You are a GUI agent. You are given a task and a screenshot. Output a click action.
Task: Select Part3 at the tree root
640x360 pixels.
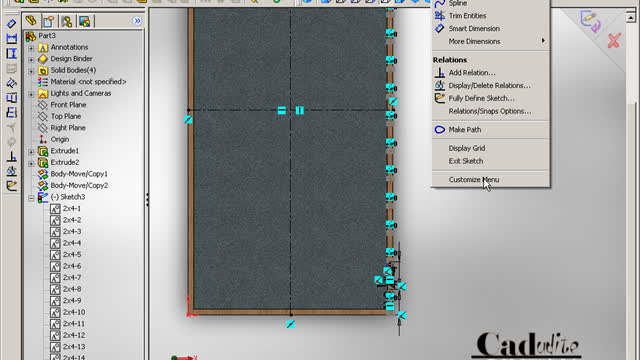47,36
